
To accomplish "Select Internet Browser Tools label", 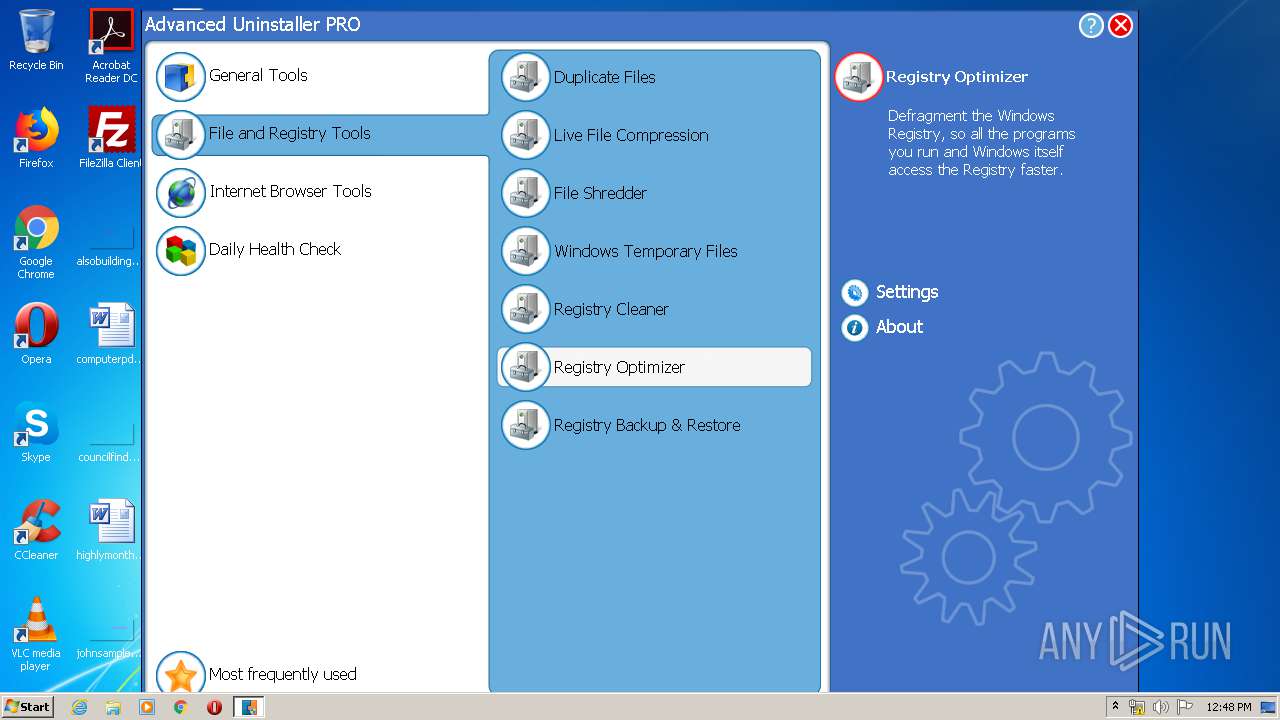I will click(x=290, y=191).
